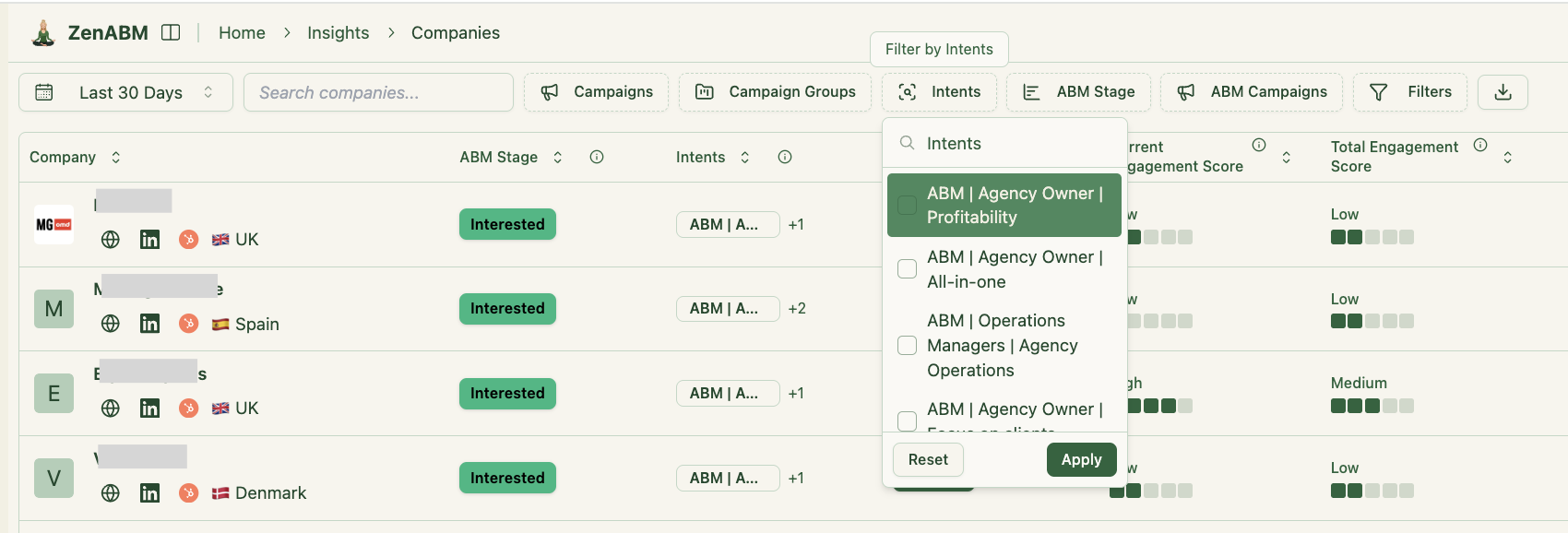Open the LinkedIn icon in the Spain row
The height and width of the screenshot is (533, 1568).
(149, 324)
